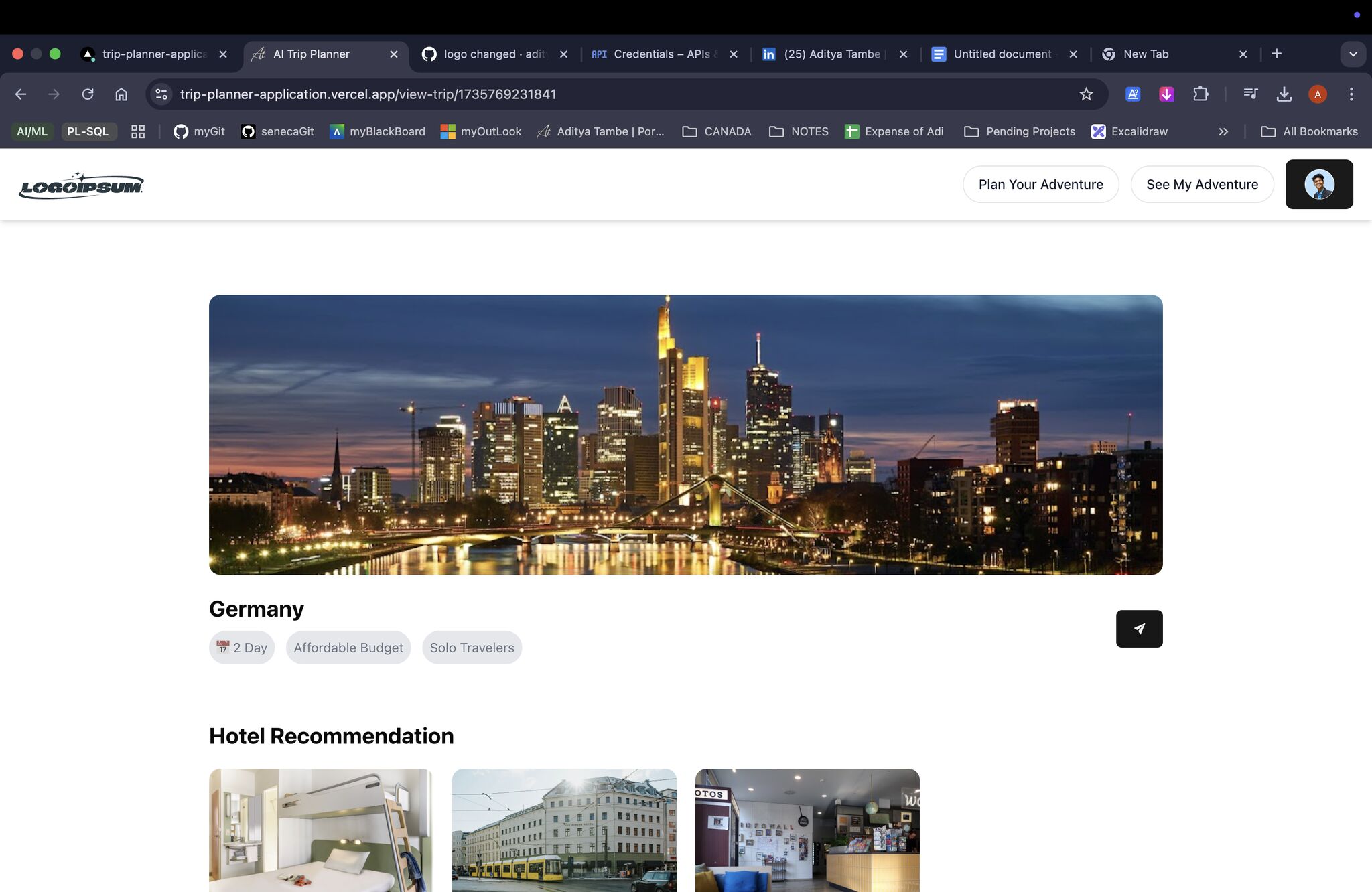
Task: Click the Plan Your Adventure button
Action: 1040,184
